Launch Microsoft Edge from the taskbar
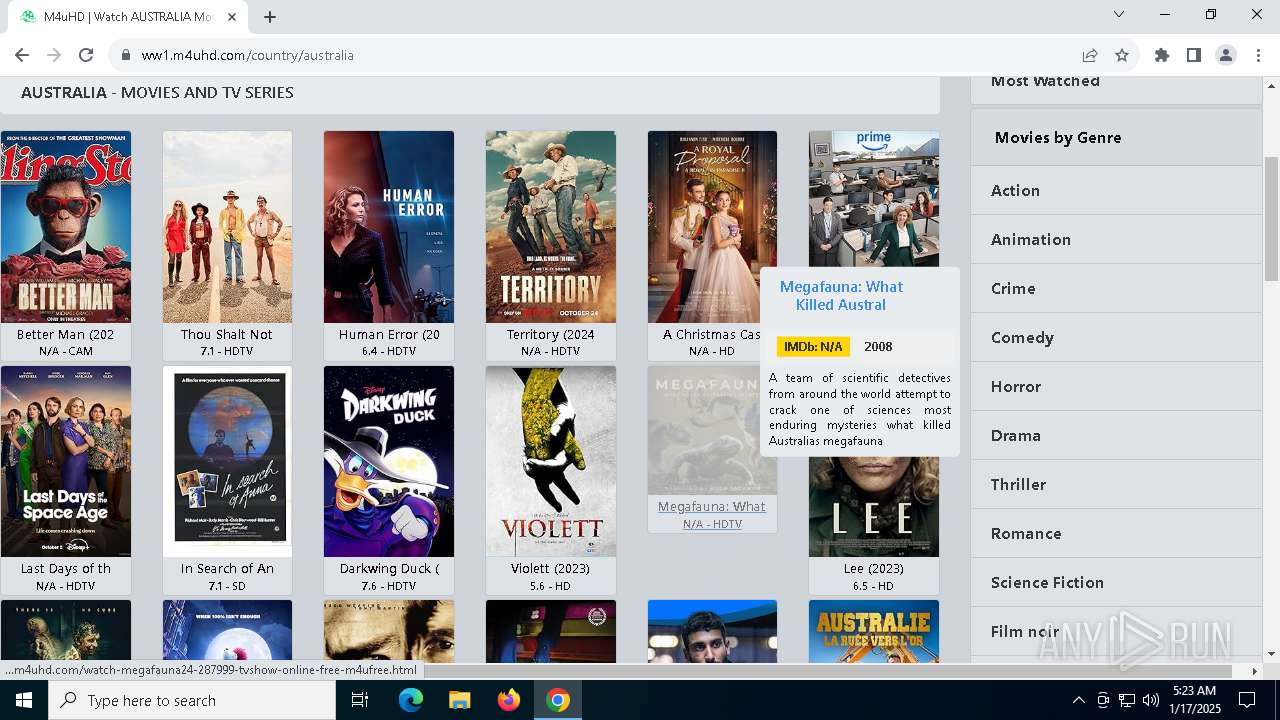The width and height of the screenshot is (1280, 720). [411, 700]
